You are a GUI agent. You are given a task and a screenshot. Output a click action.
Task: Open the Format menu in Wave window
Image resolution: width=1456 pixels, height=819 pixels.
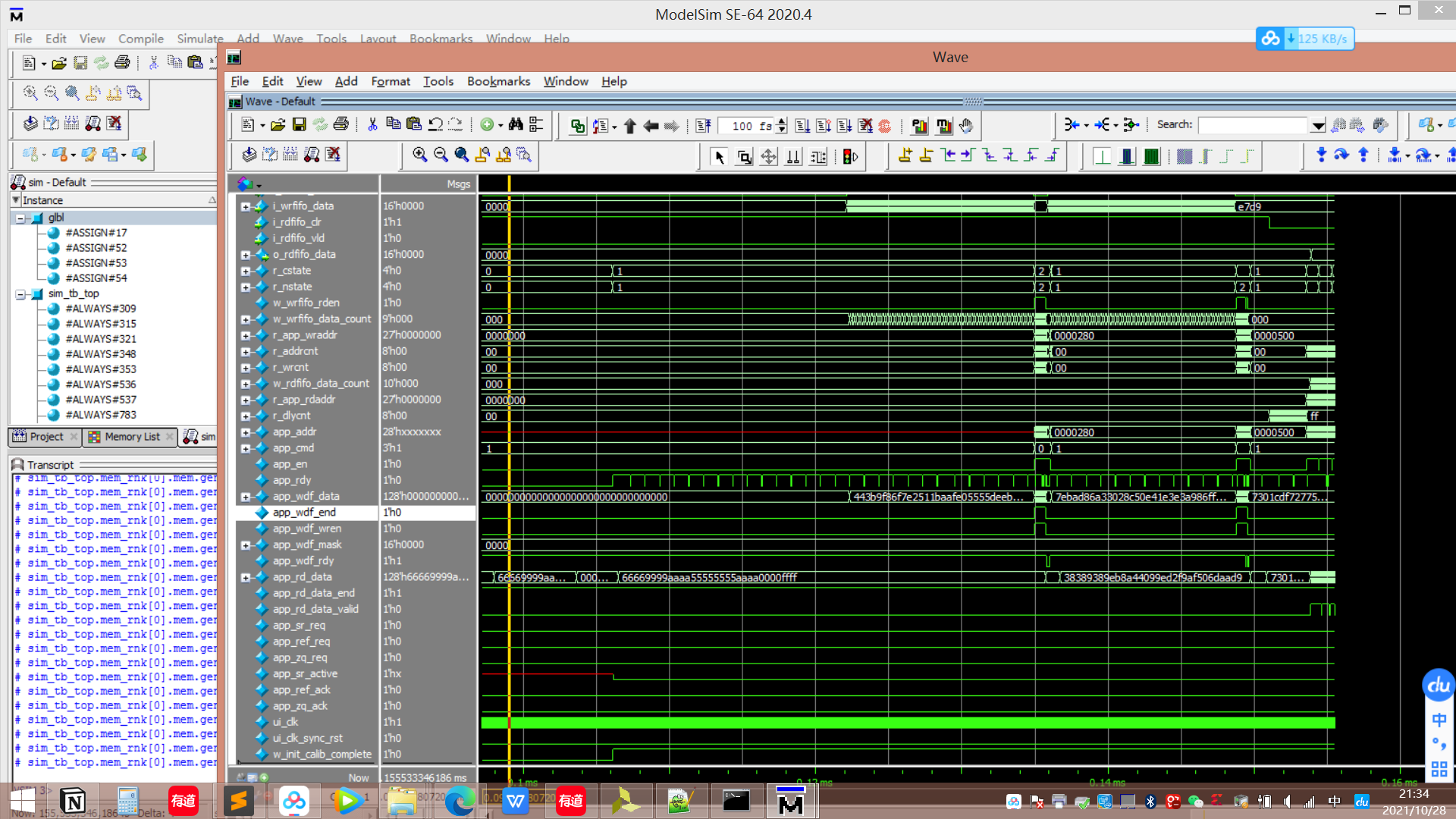(390, 81)
